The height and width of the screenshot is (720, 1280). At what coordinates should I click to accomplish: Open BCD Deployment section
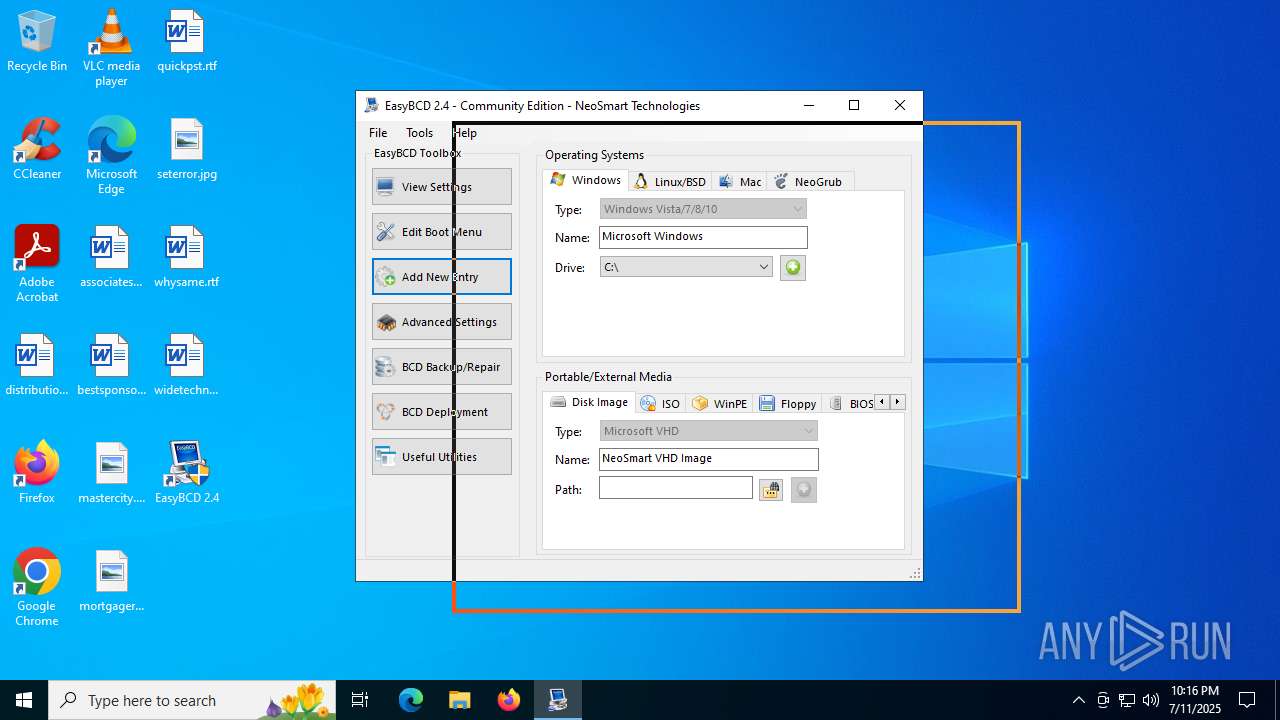pos(441,412)
